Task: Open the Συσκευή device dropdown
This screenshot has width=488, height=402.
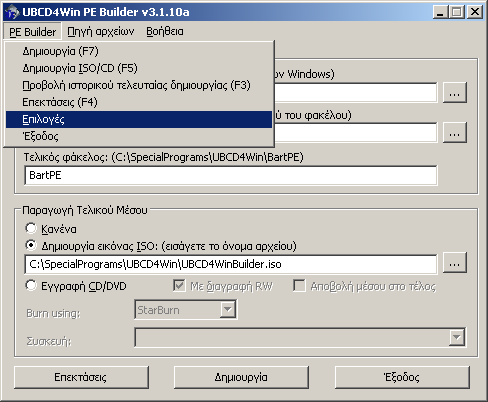Action: pos(457,337)
